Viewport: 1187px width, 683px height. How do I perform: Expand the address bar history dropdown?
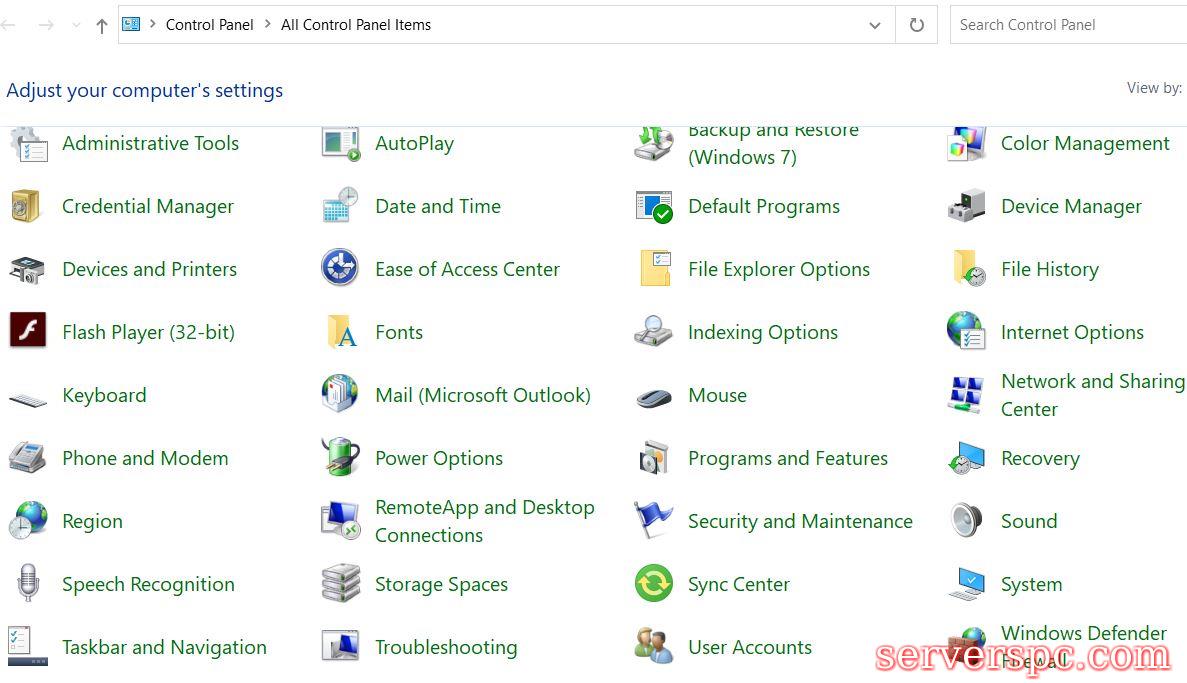pos(875,25)
